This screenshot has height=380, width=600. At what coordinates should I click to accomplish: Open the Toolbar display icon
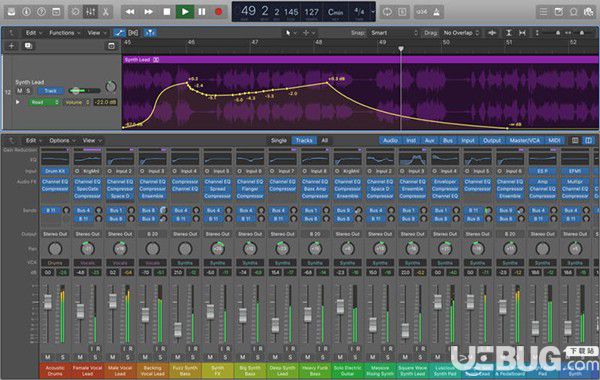(x=56, y=12)
